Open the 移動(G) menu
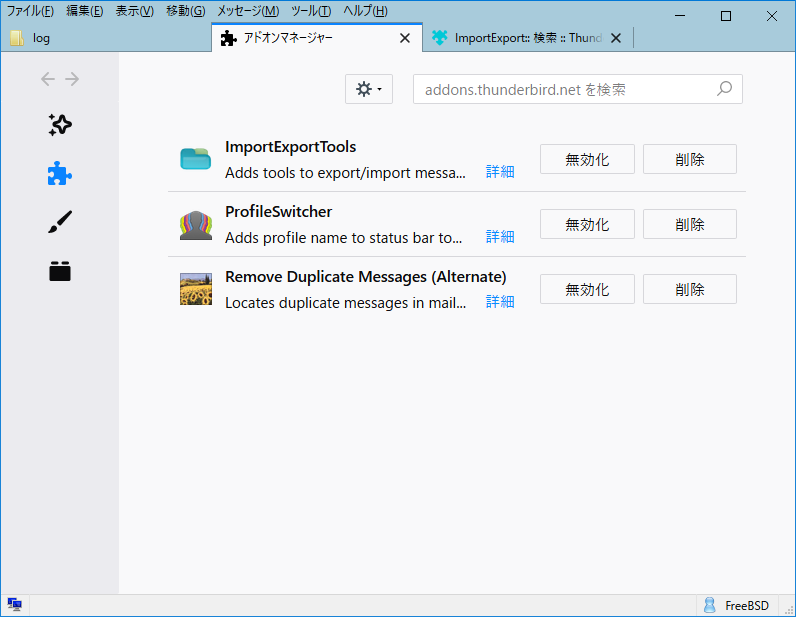The height and width of the screenshot is (617, 796). click(186, 11)
